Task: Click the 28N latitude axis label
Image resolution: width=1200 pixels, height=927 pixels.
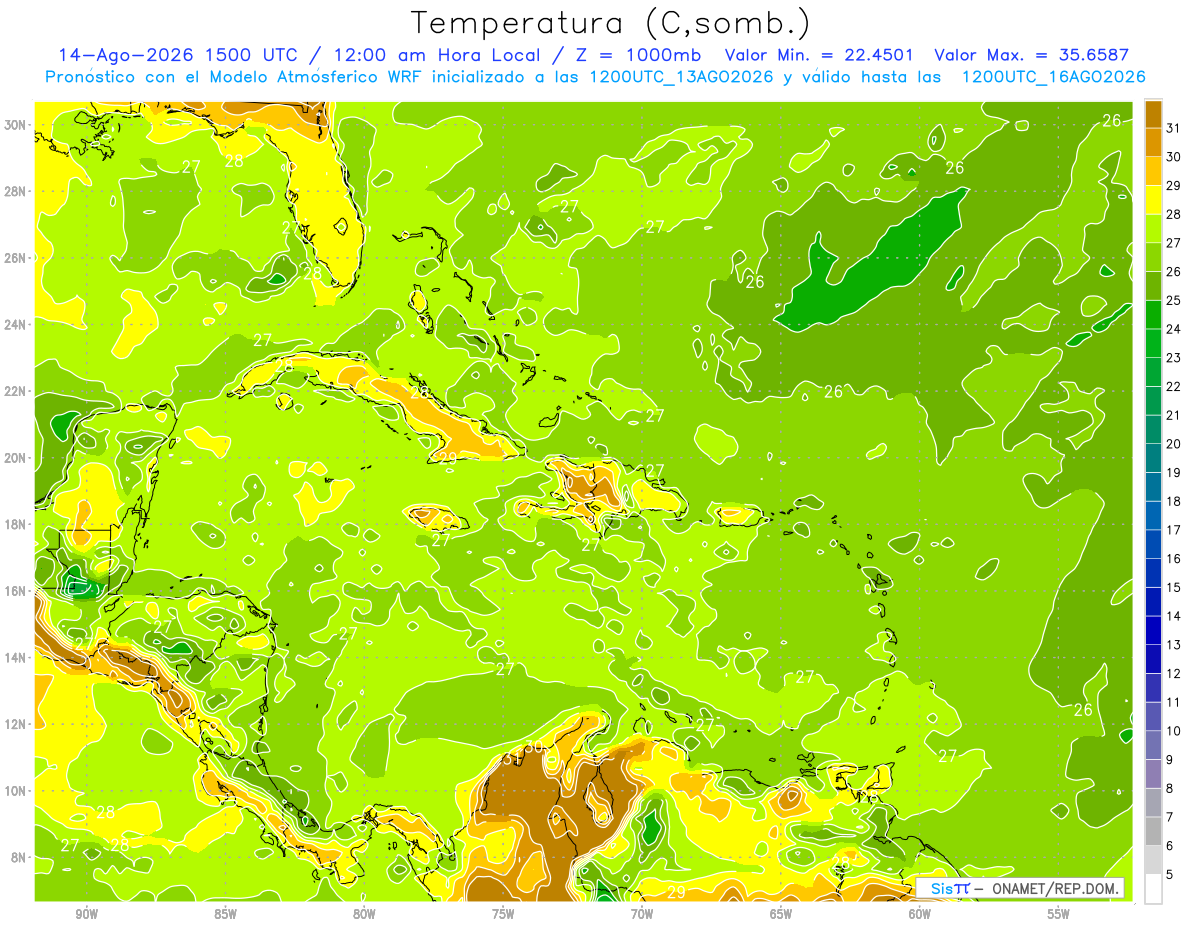Action: point(17,191)
